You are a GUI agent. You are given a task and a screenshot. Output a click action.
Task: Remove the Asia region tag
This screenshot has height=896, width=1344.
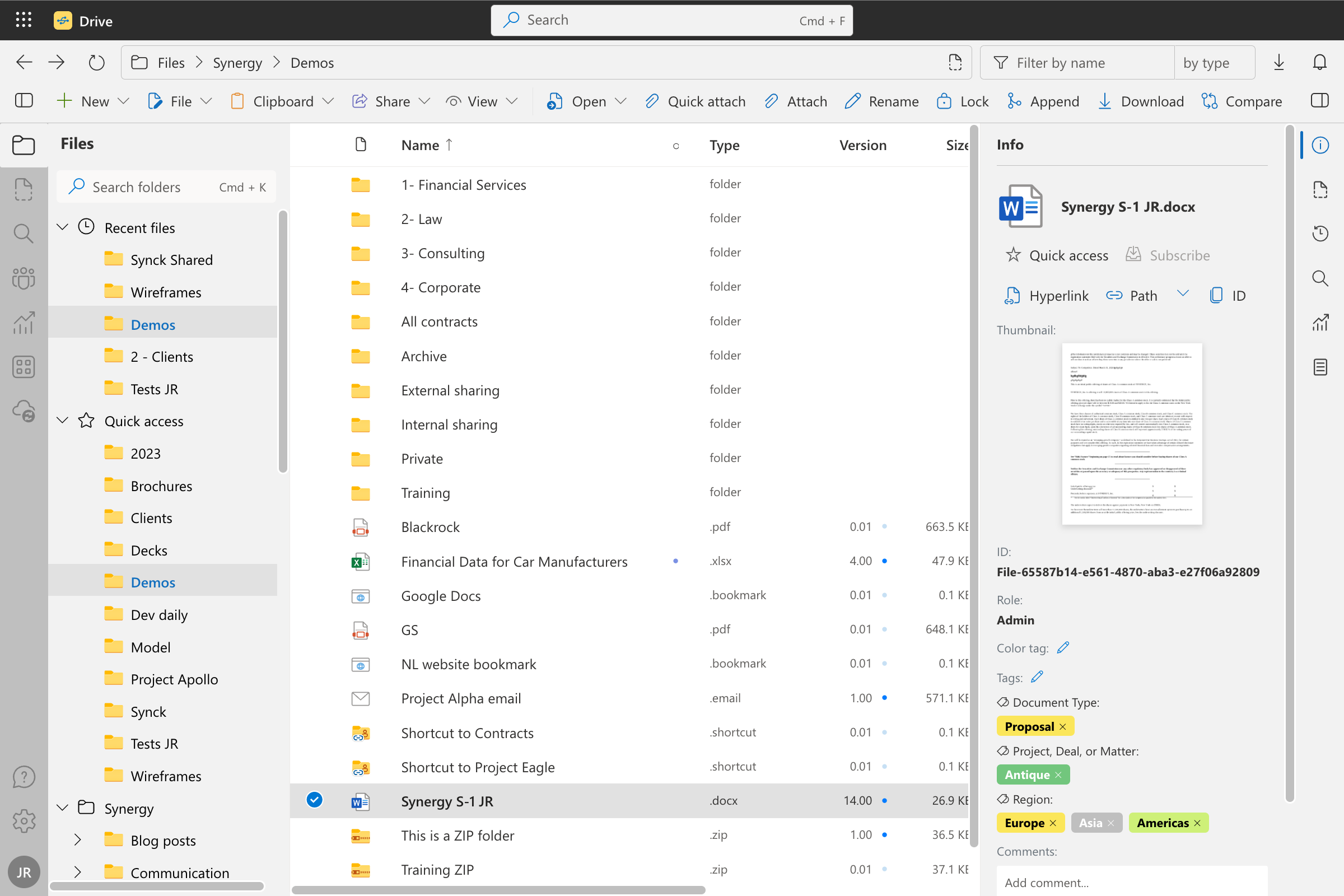(1111, 823)
